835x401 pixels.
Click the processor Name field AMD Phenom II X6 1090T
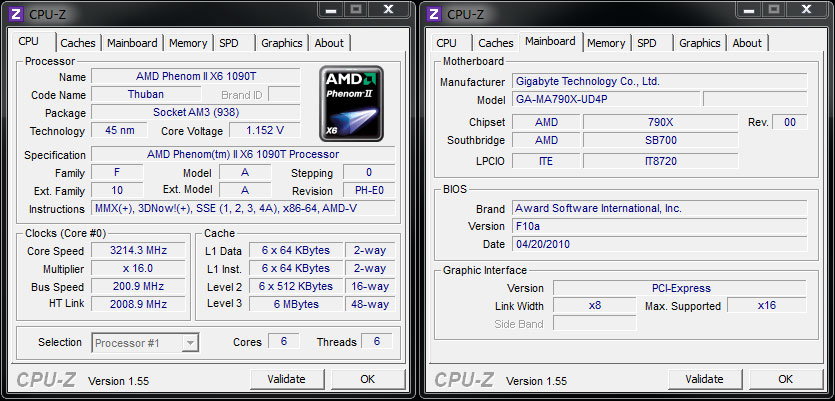point(196,76)
